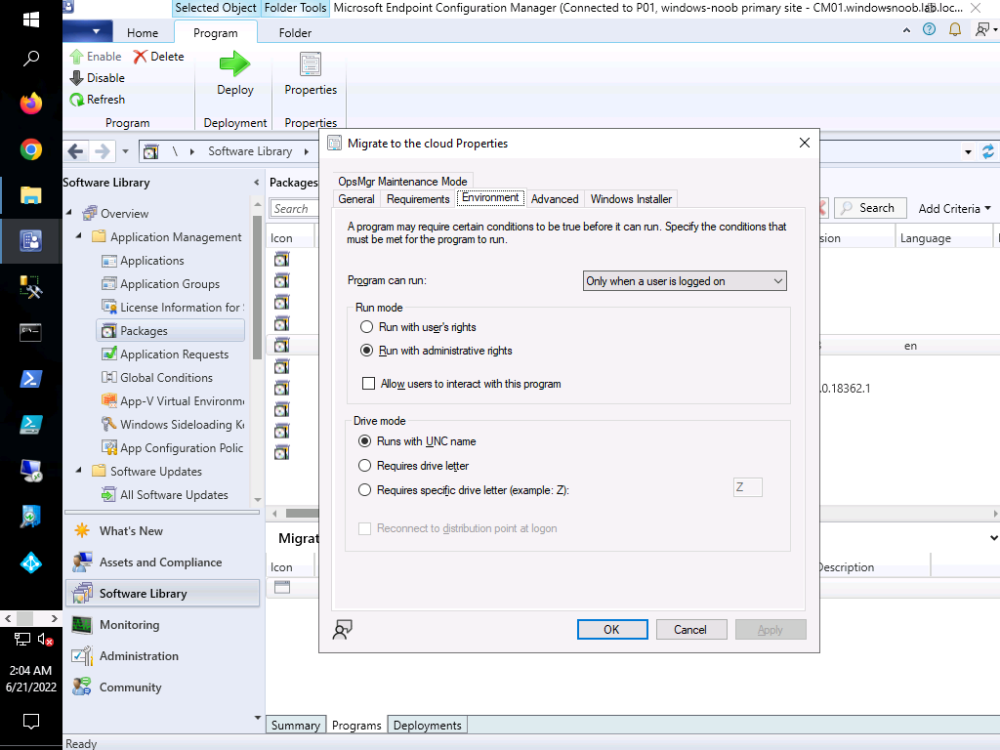Click the Software Library workspace button

(163, 594)
